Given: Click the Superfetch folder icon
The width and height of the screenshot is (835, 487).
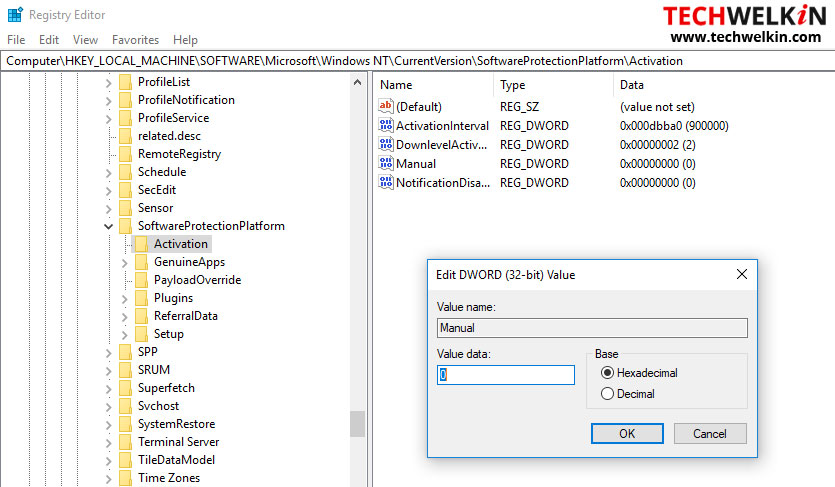Looking at the screenshot, I should (125, 388).
